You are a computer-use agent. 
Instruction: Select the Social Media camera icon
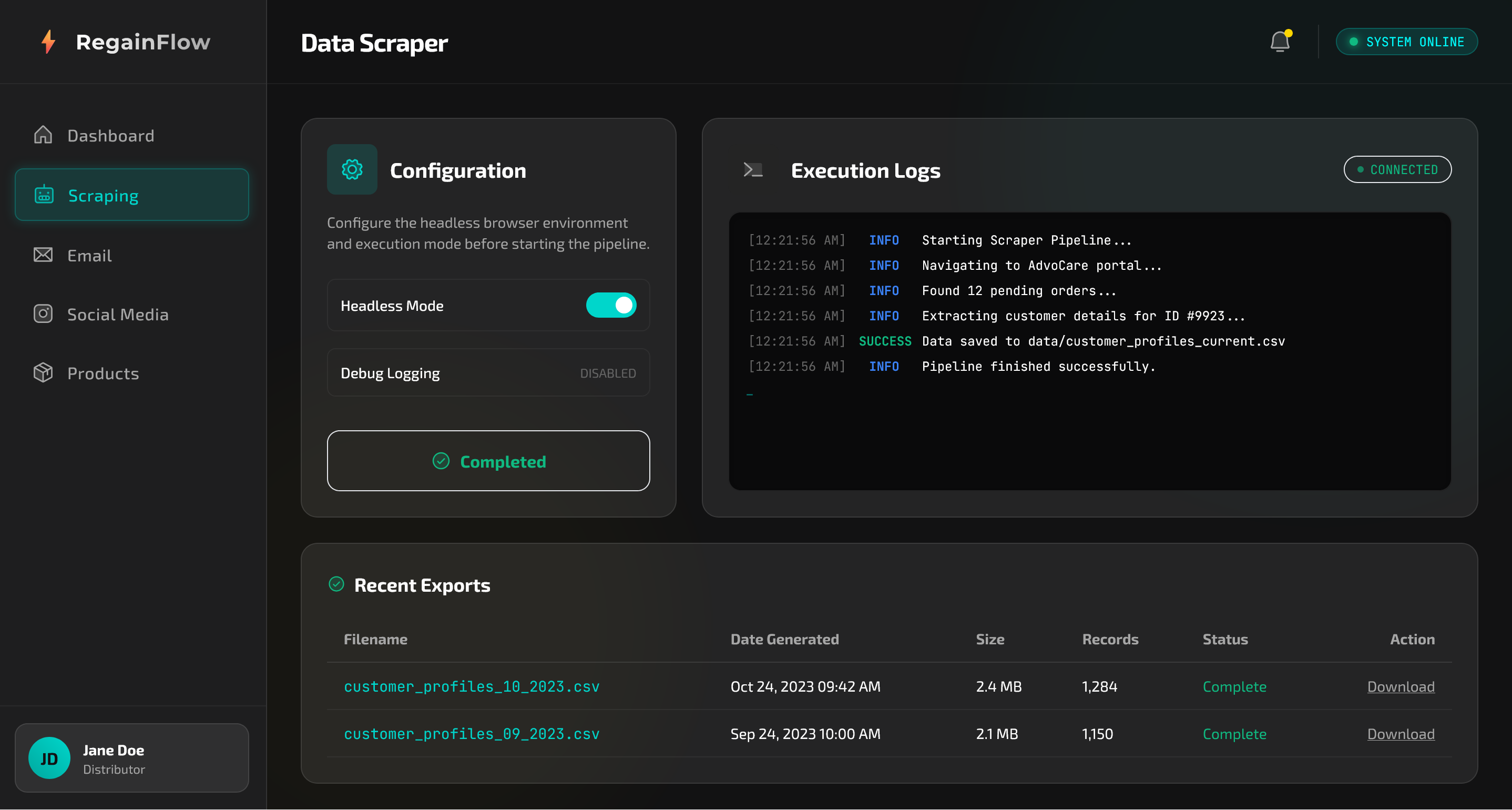pyautogui.click(x=42, y=313)
